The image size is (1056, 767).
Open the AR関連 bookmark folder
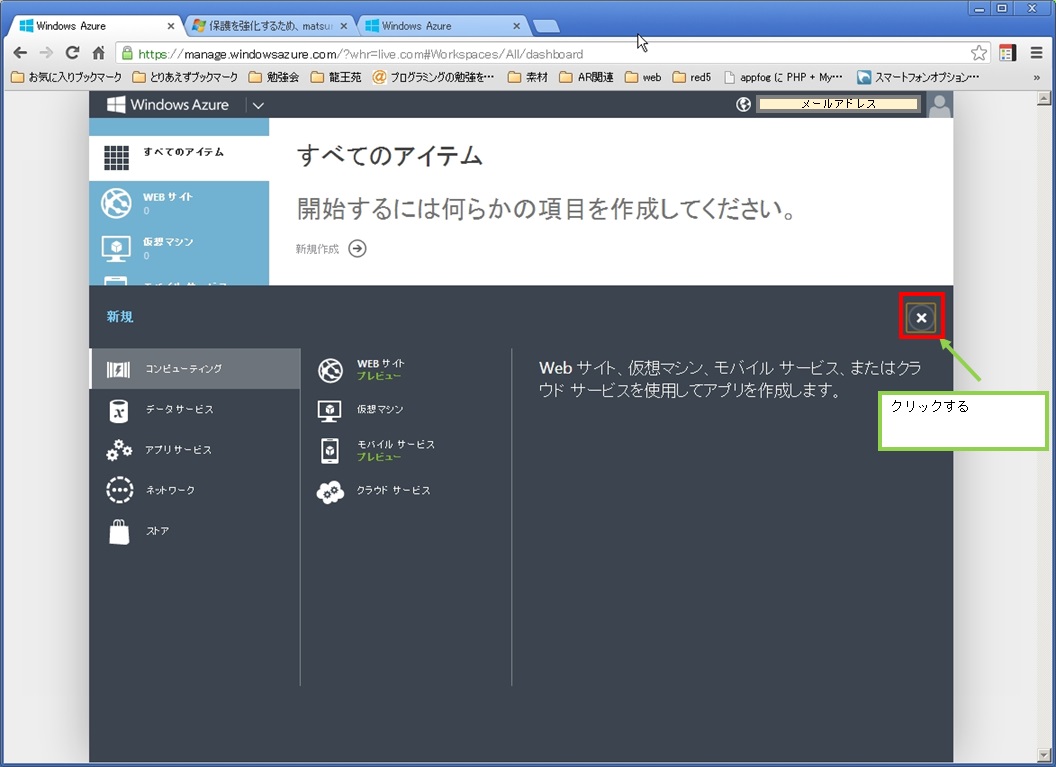587,77
